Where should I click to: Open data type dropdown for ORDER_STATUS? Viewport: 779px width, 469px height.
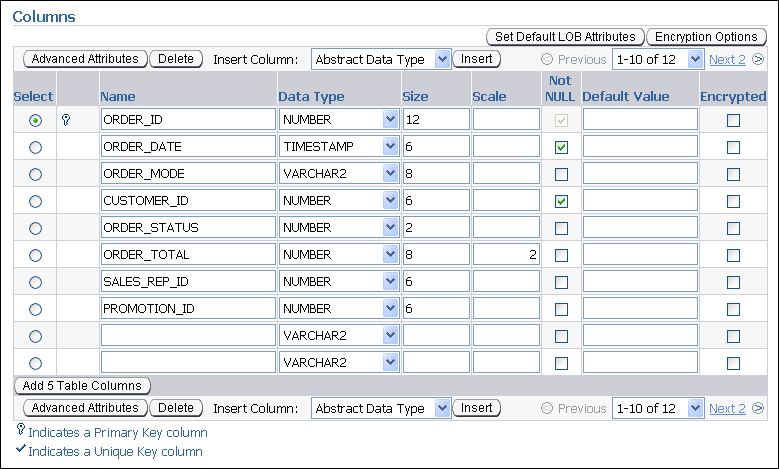coord(339,228)
